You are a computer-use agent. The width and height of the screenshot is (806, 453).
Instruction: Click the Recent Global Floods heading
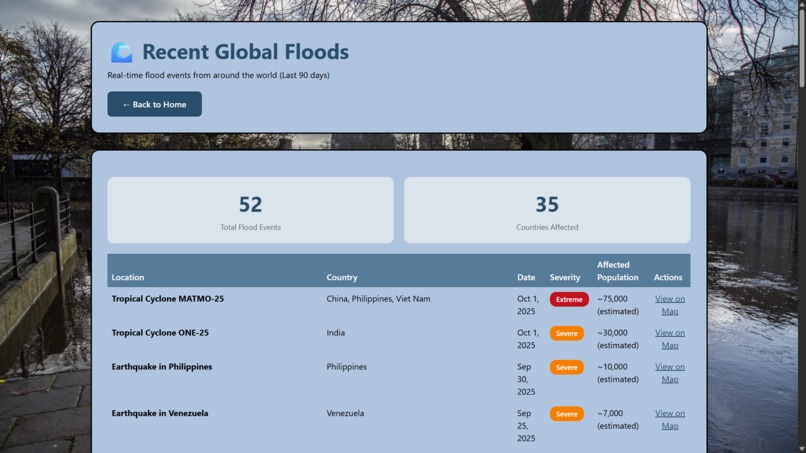click(x=245, y=52)
